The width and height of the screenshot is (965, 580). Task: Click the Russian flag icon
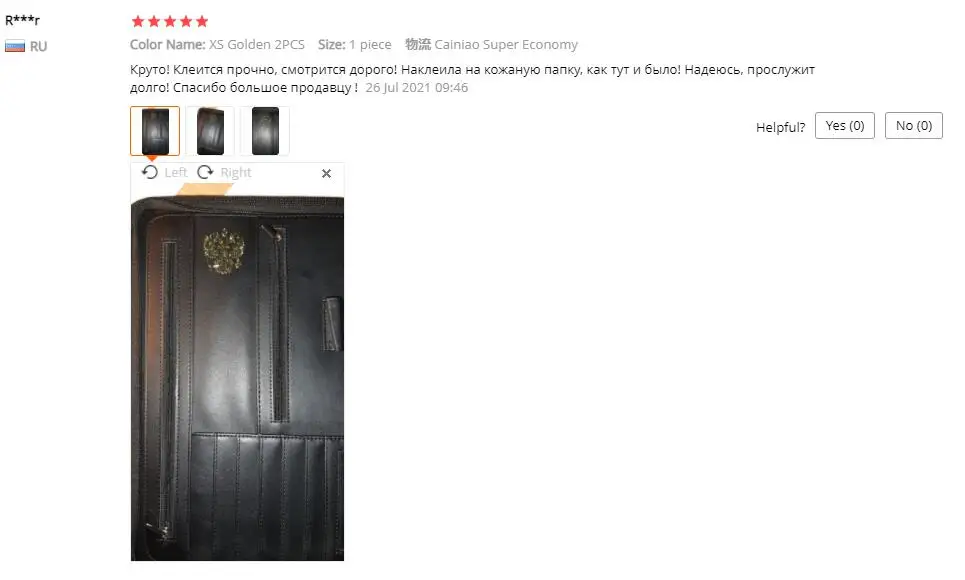[x=15, y=46]
